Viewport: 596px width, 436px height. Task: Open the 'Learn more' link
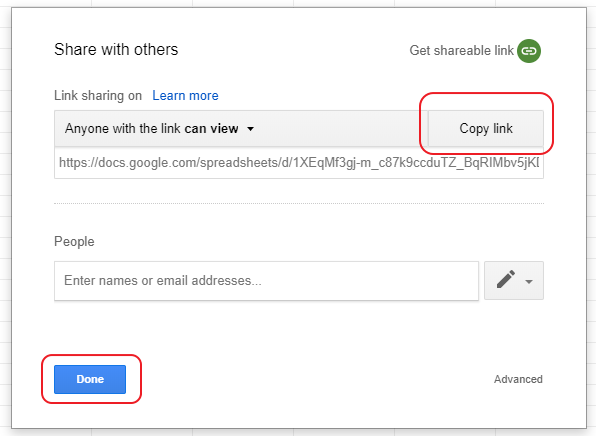pos(185,95)
